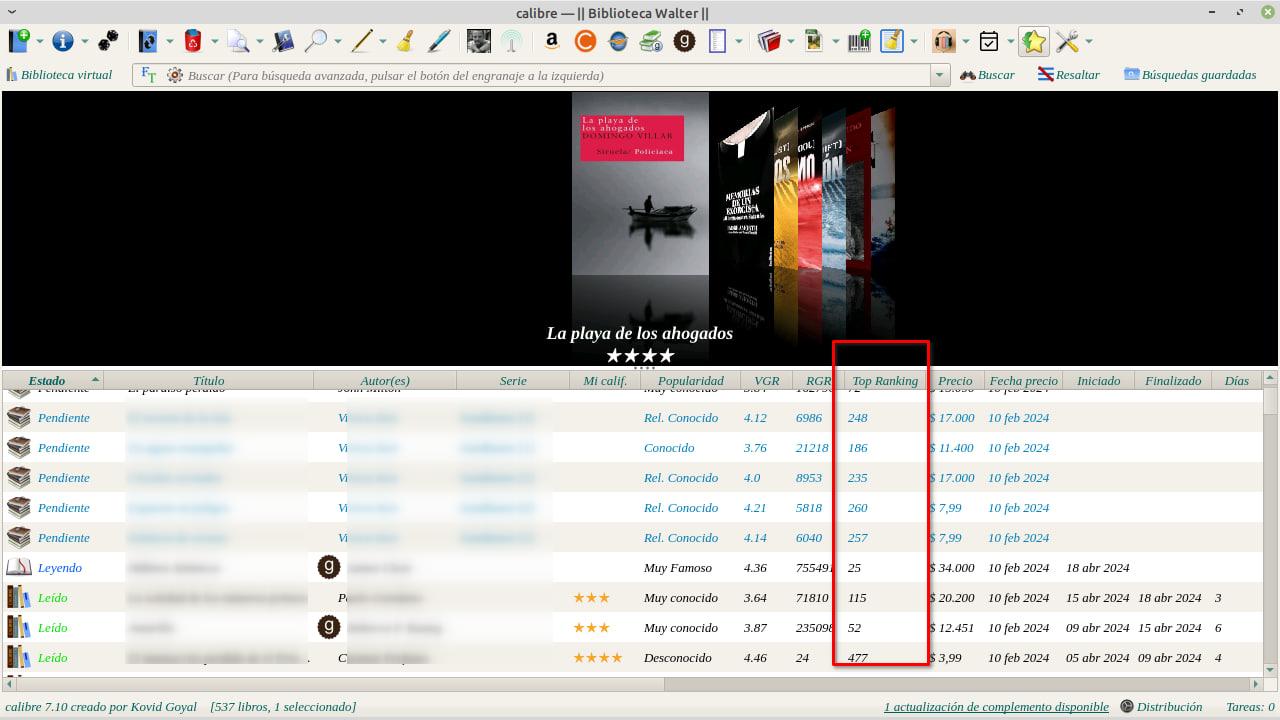1280x720 pixels.
Task: Sort by the Fecha precio column header
Action: [1023, 380]
